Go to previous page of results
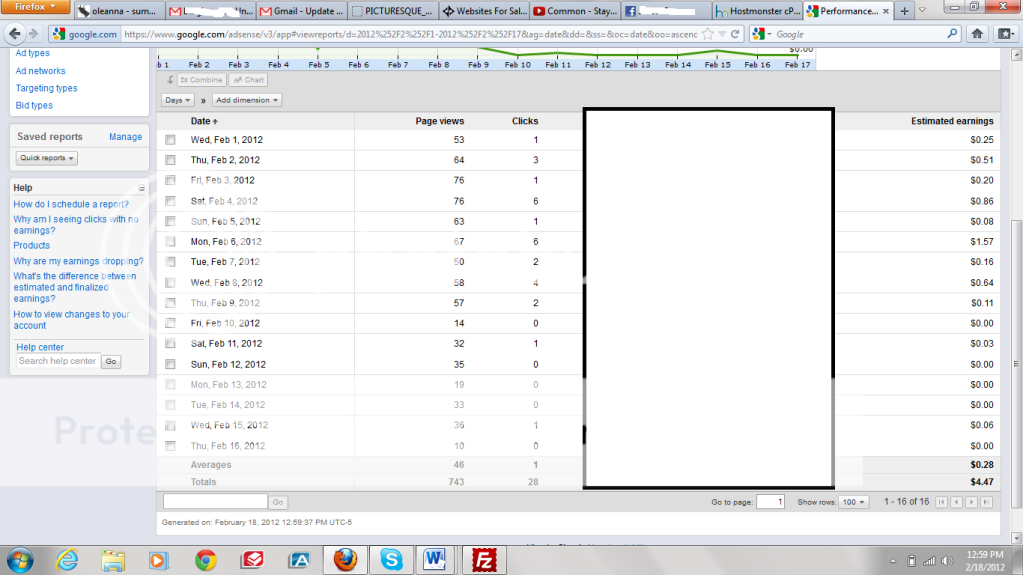 coord(956,502)
